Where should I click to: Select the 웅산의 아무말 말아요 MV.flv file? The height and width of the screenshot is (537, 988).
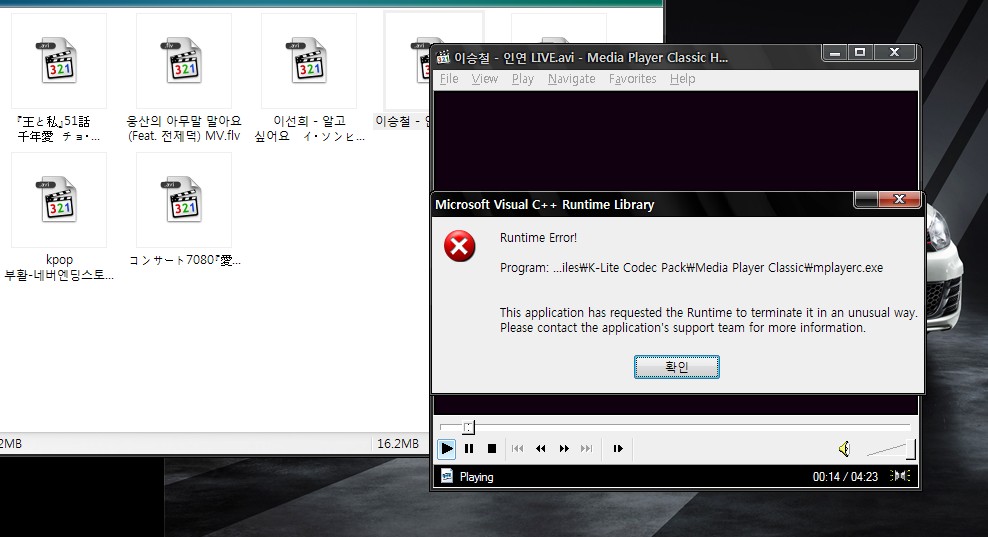click(x=184, y=61)
